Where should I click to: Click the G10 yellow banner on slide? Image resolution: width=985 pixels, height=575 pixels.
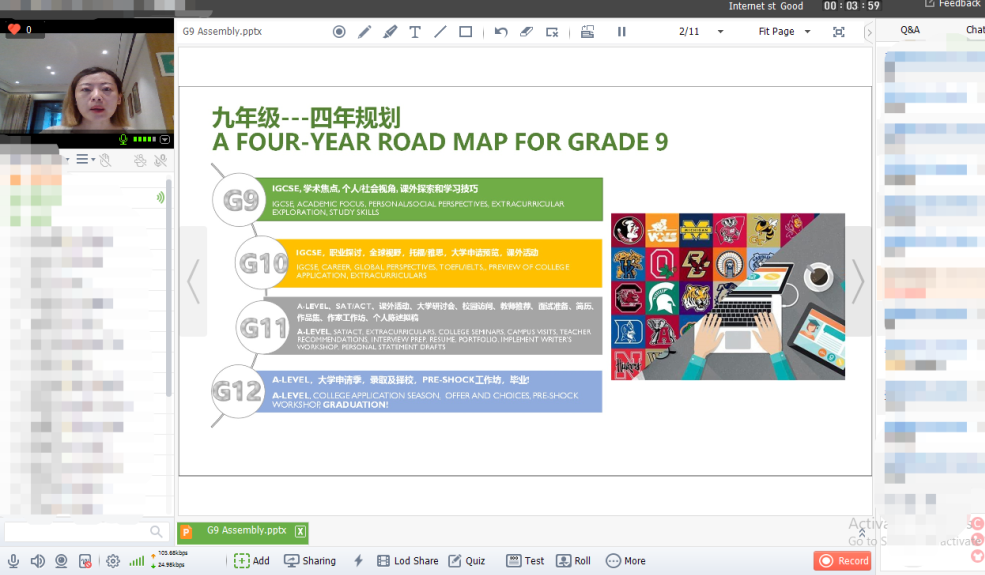pyautogui.click(x=440, y=263)
